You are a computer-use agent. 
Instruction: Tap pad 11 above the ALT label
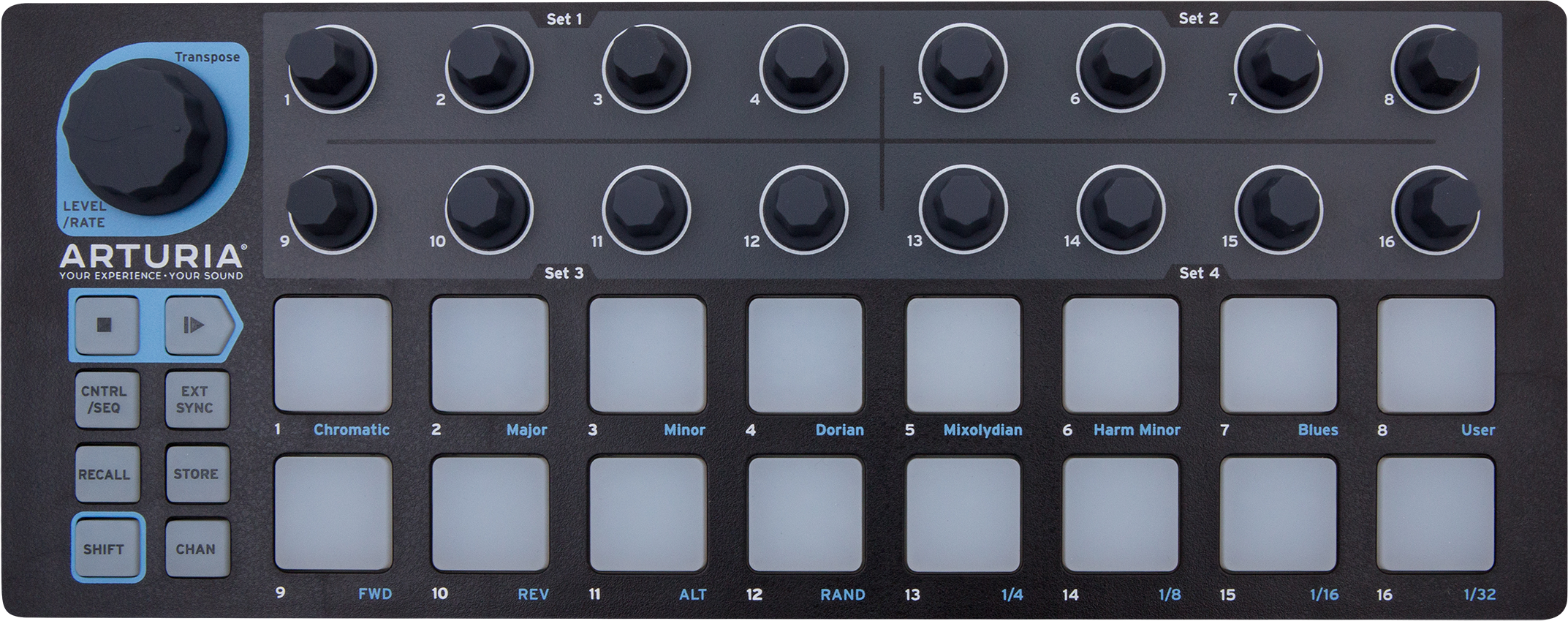[x=648, y=514]
